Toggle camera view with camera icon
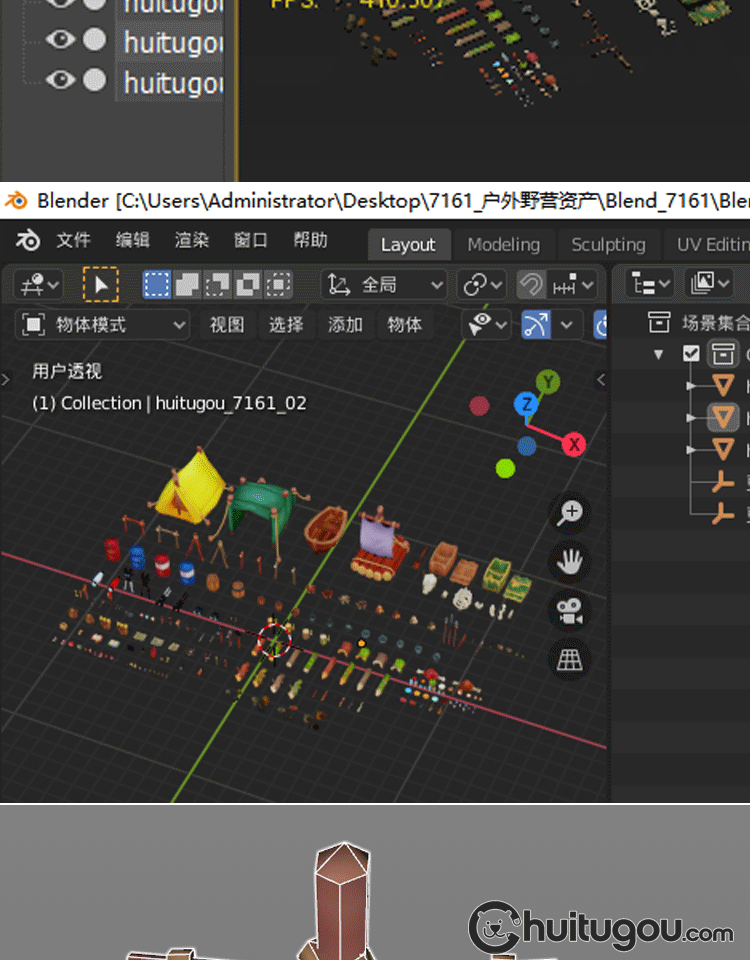Screen dimensions: 750x960 pyautogui.click(x=571, y=611)
